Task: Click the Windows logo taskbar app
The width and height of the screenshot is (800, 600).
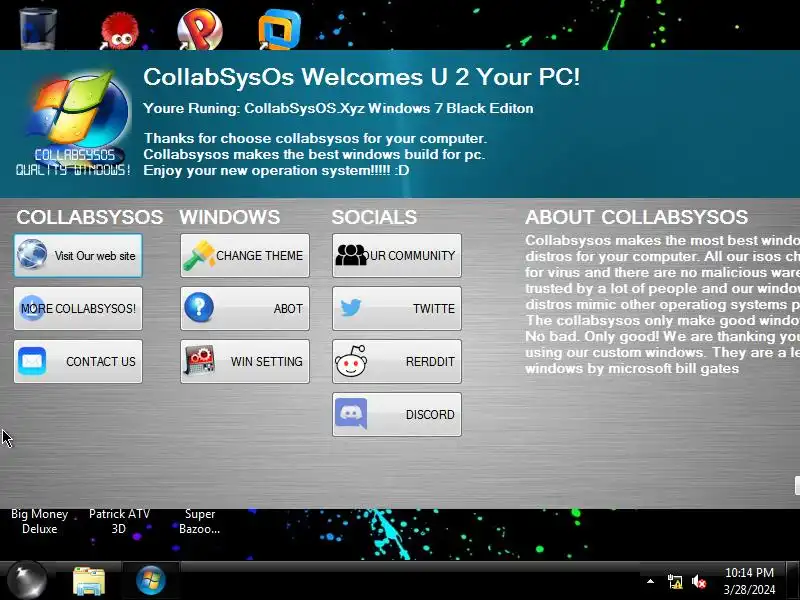Action: click(151, 581)
